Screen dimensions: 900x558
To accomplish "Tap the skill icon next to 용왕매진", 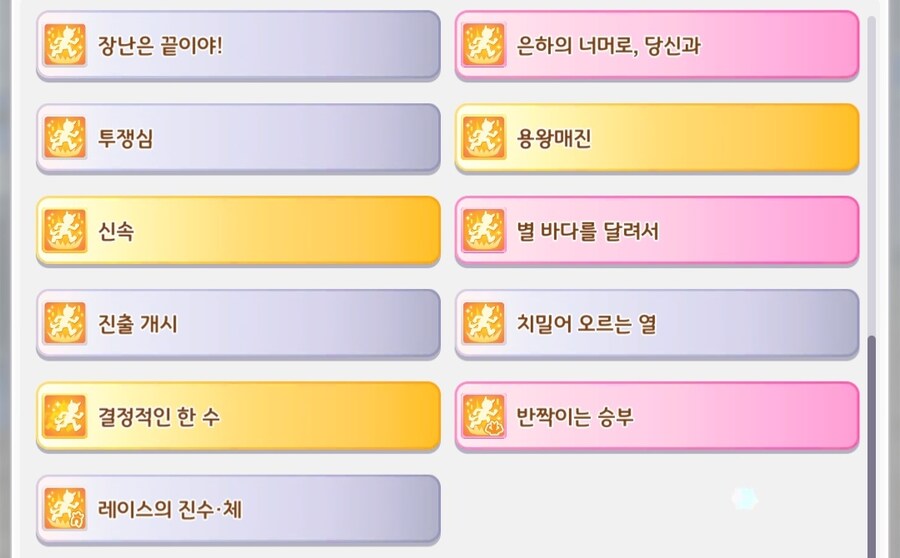I will click(484, 138).
